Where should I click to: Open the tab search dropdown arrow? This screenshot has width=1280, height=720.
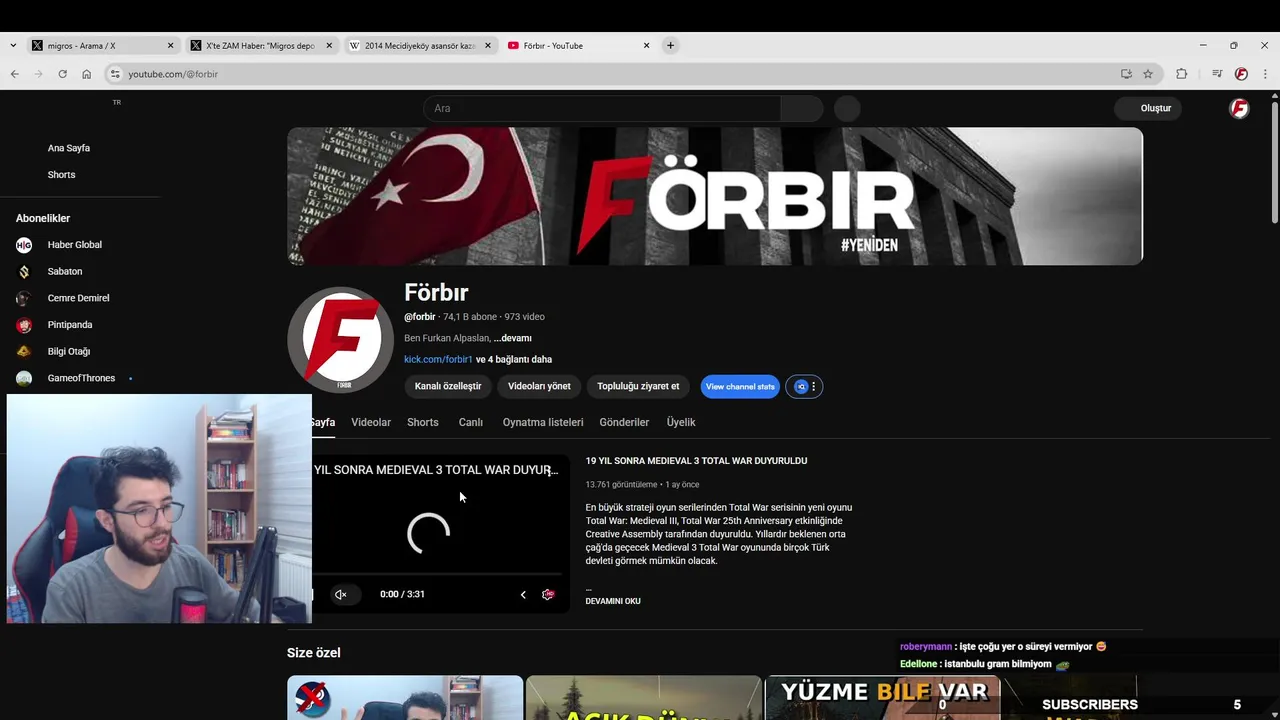[x=12, y=45]
